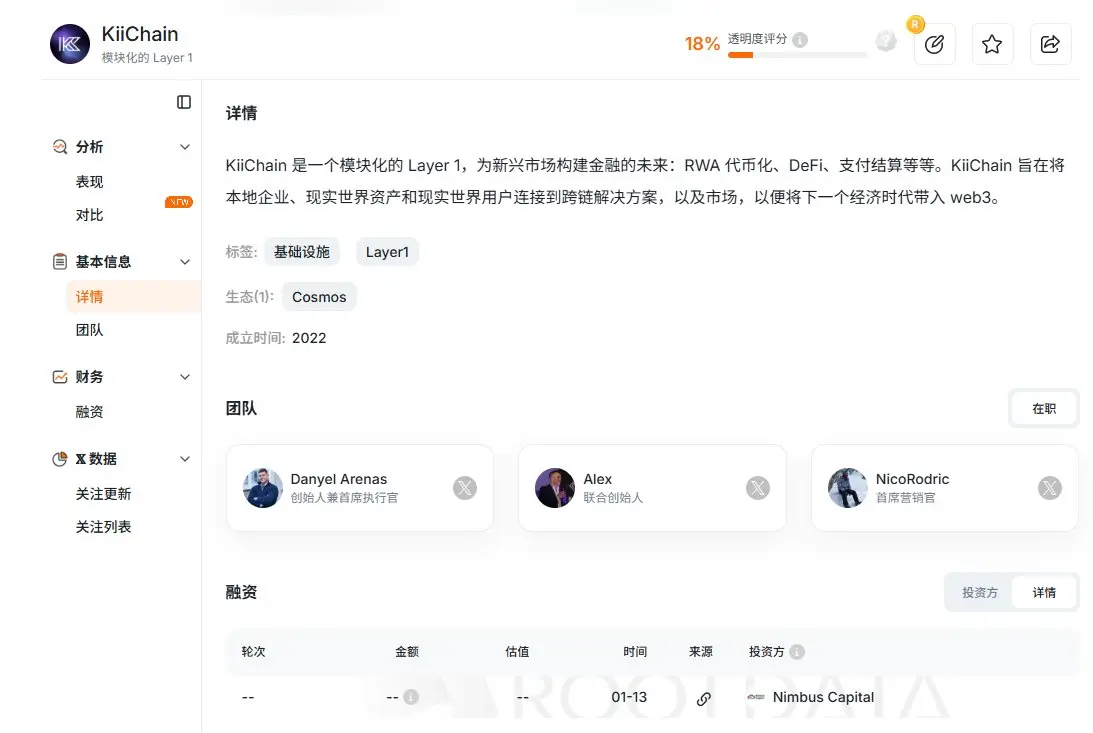Click the 分析 magnifier icon in sidebar

coord(60,146)
